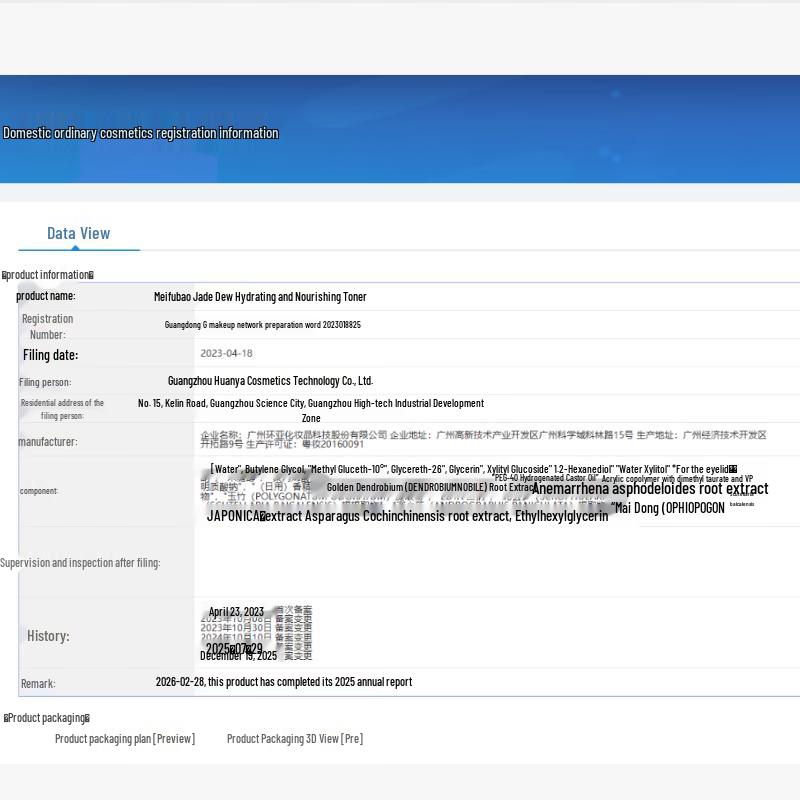Screen dimensions: 800x800
Task: Click the 'Filing person:' label
Action: click(x=45, y=382)
